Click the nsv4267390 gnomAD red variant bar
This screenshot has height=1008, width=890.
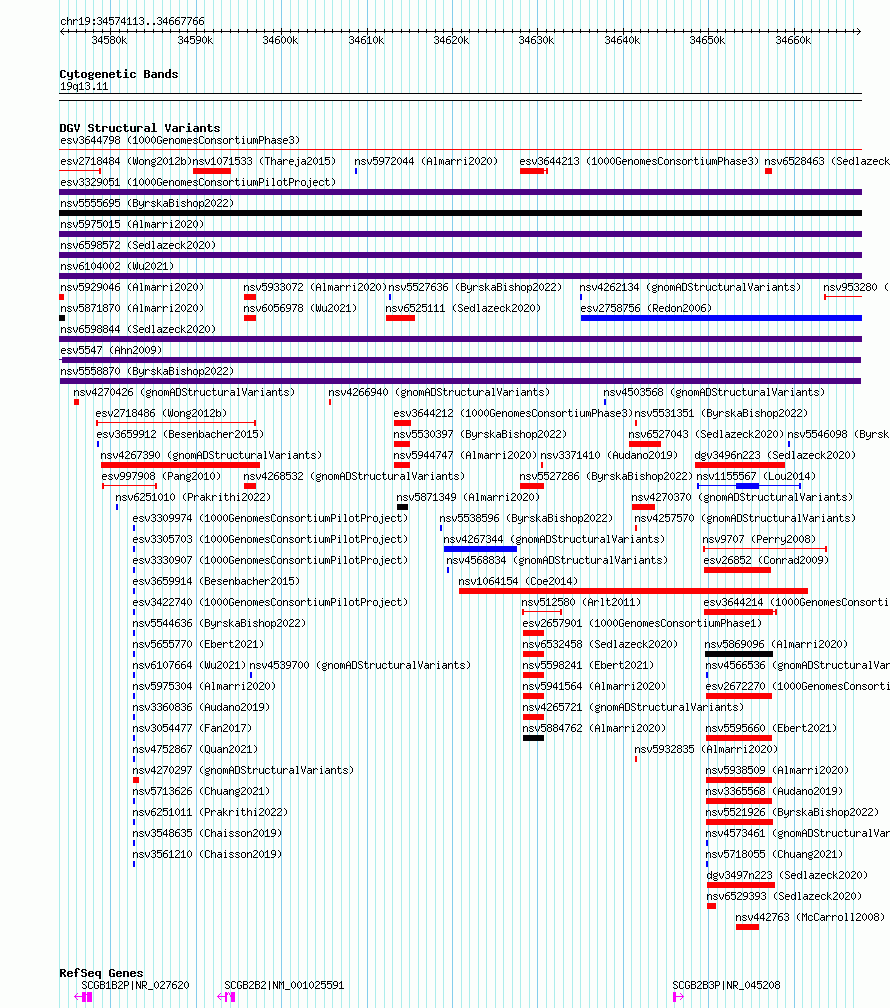[x=181, y=465]
